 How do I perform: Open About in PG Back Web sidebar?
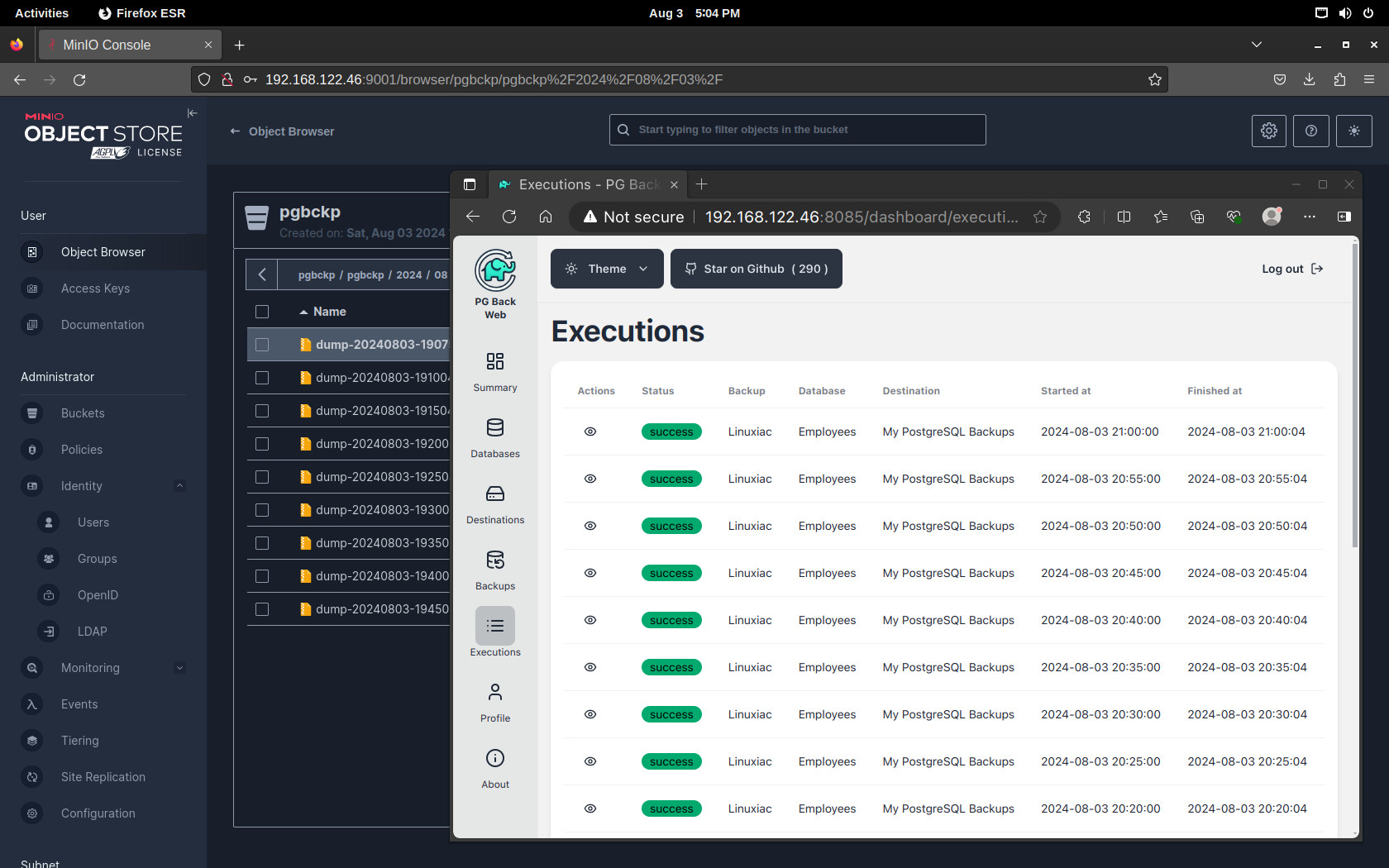tap(495, 769)
